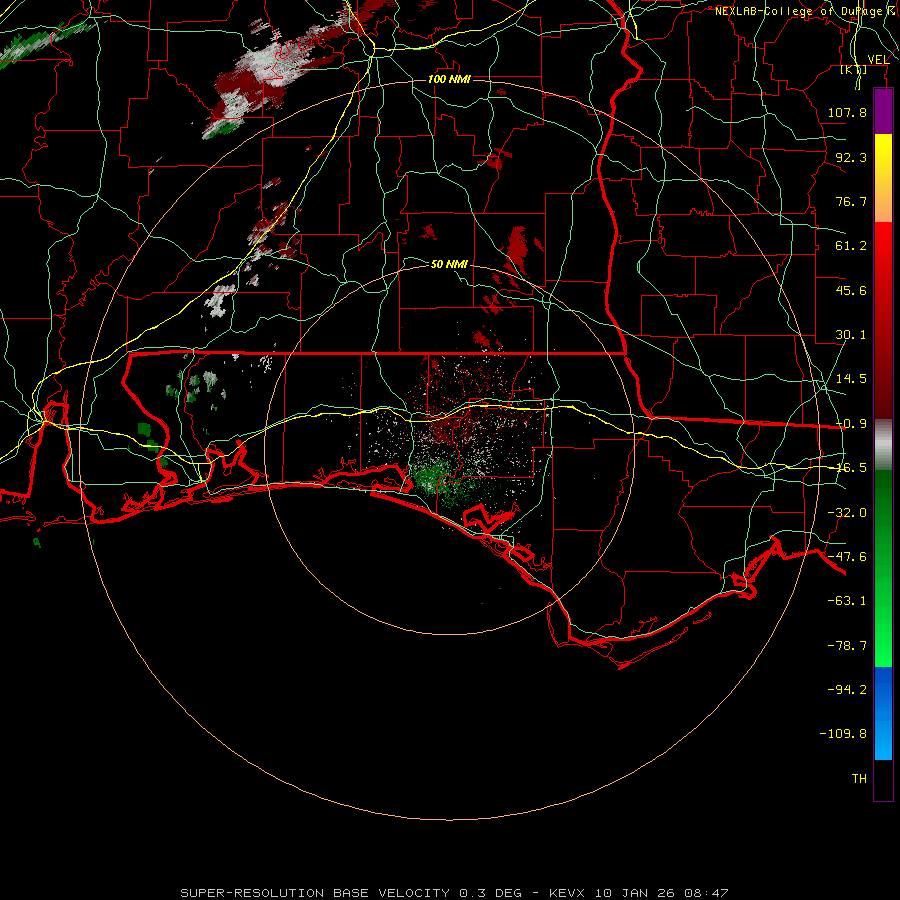Click the 92.3 legend value
900x900 pixels.
[x=851, y=157]
